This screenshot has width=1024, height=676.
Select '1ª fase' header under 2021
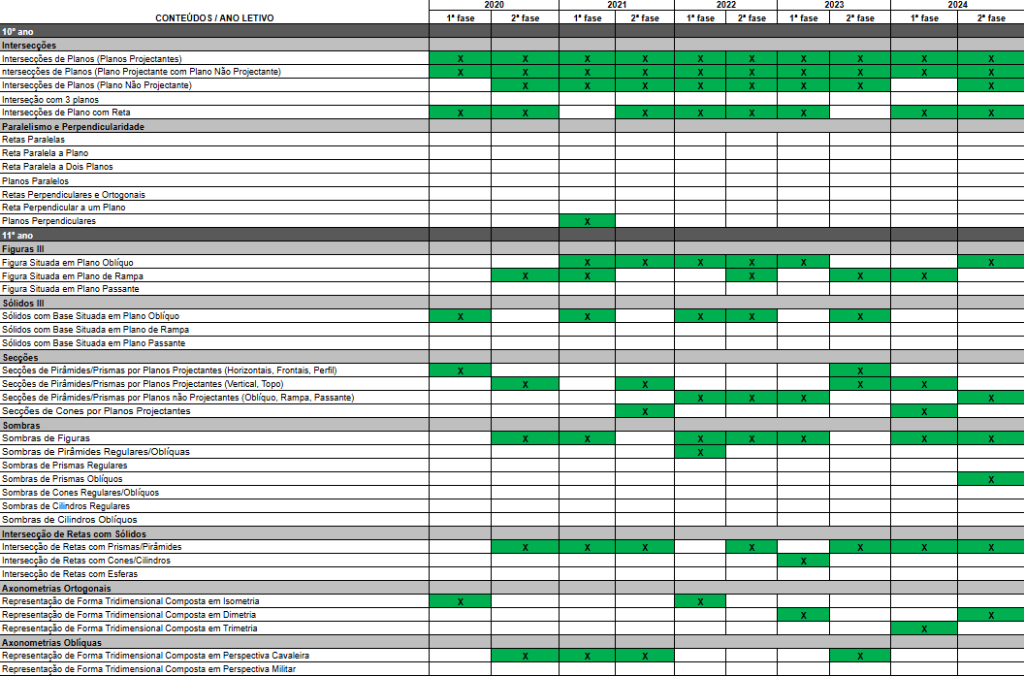click(x=586, y=18)
